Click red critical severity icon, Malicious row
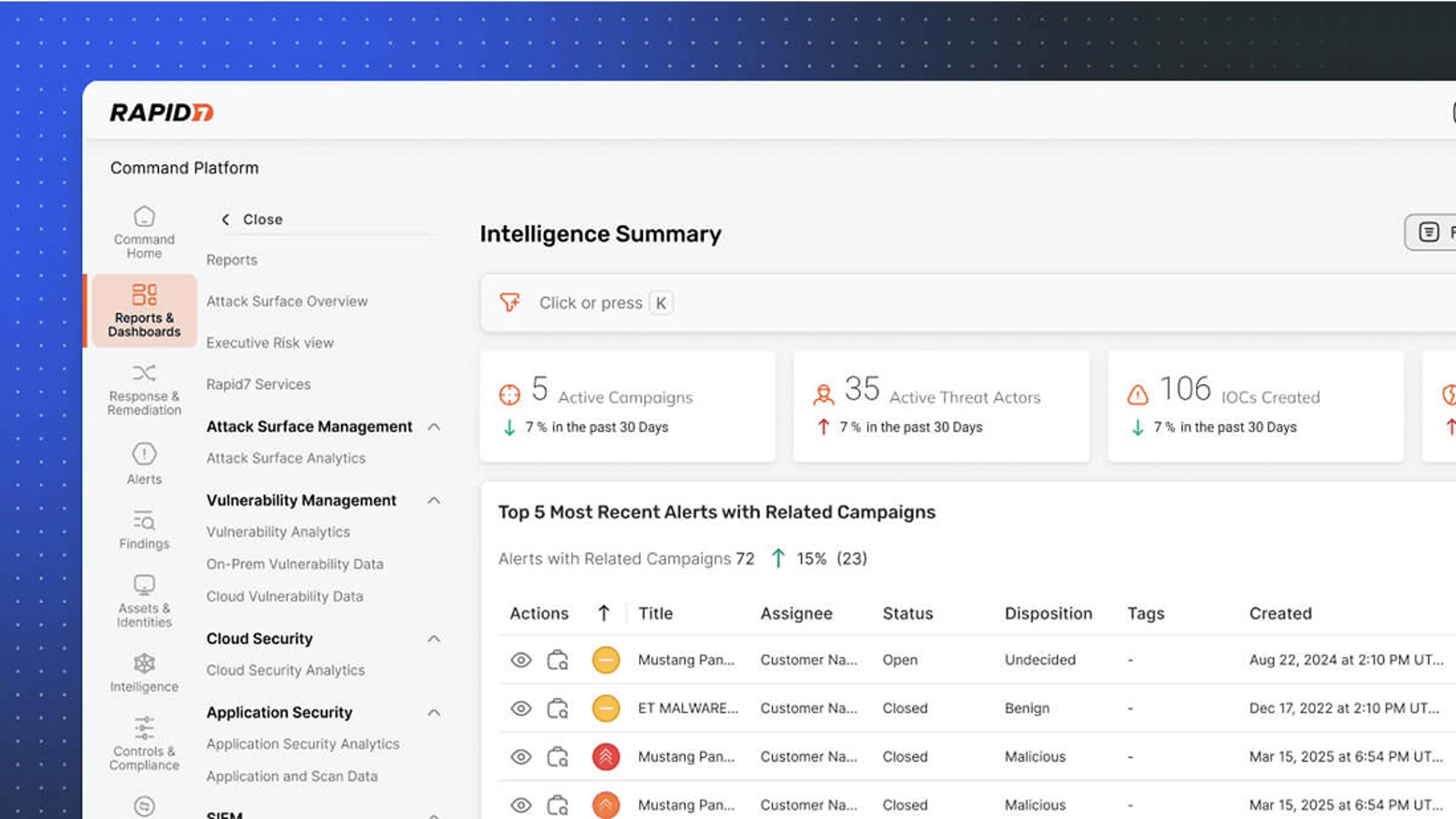 click(606, 756)
